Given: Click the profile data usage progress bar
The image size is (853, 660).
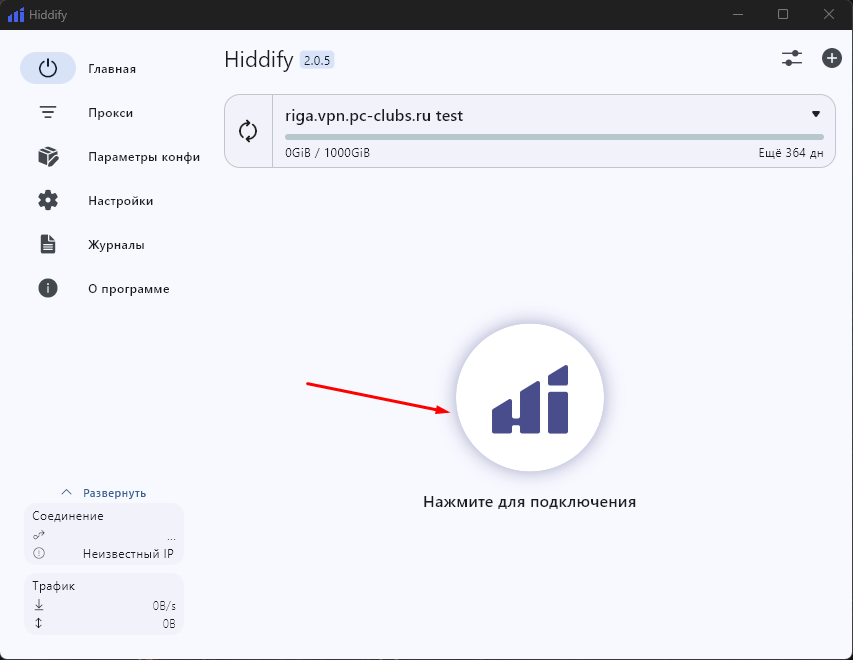Looking at the screenshot, I should 554,137.
